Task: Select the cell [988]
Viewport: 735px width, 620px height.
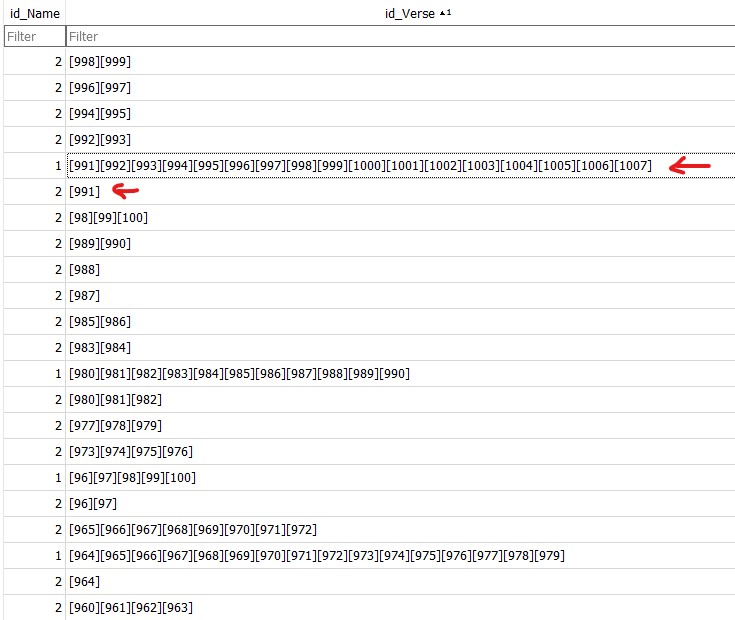Action: [x=401, y=269]
